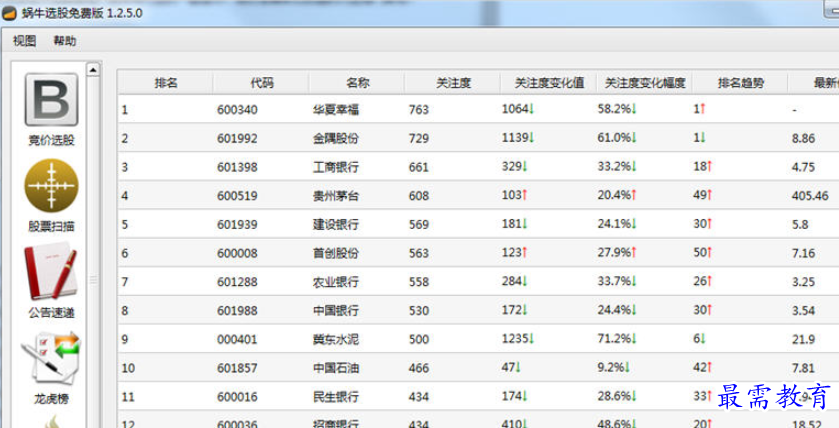Click the app logo in title bar
839x428 pixels.
point(9,13)
